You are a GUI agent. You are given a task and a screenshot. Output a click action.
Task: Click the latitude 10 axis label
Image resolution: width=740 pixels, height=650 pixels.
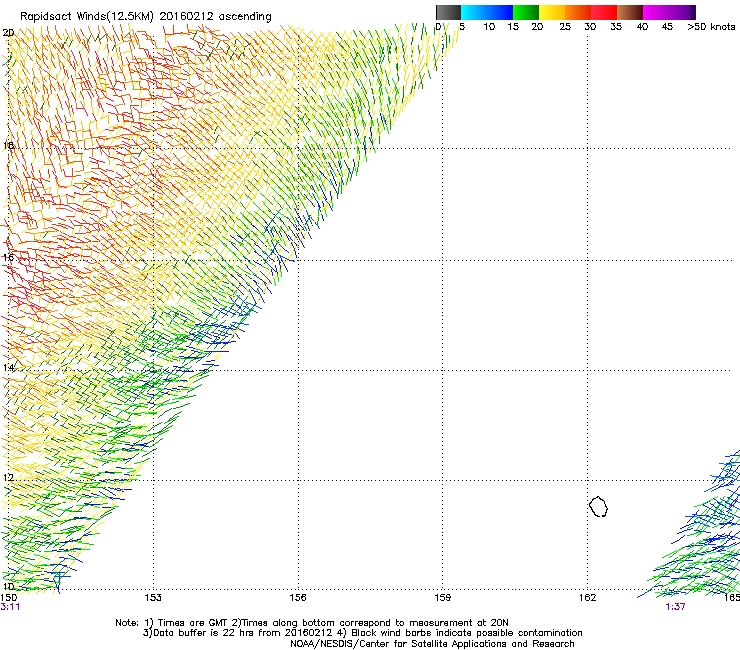tap(8, 586)
